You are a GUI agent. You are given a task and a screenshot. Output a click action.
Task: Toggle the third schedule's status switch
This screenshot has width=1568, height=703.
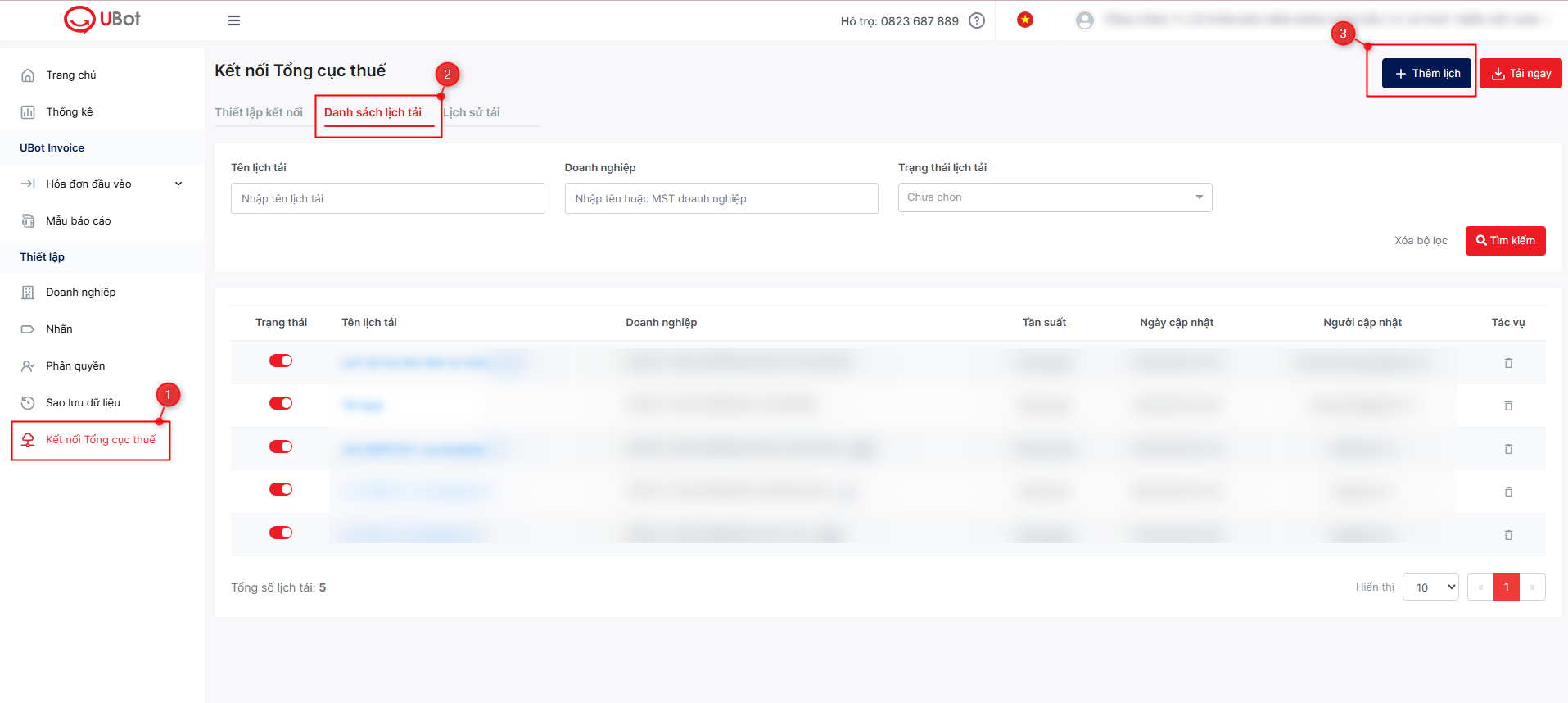[281, 447]
